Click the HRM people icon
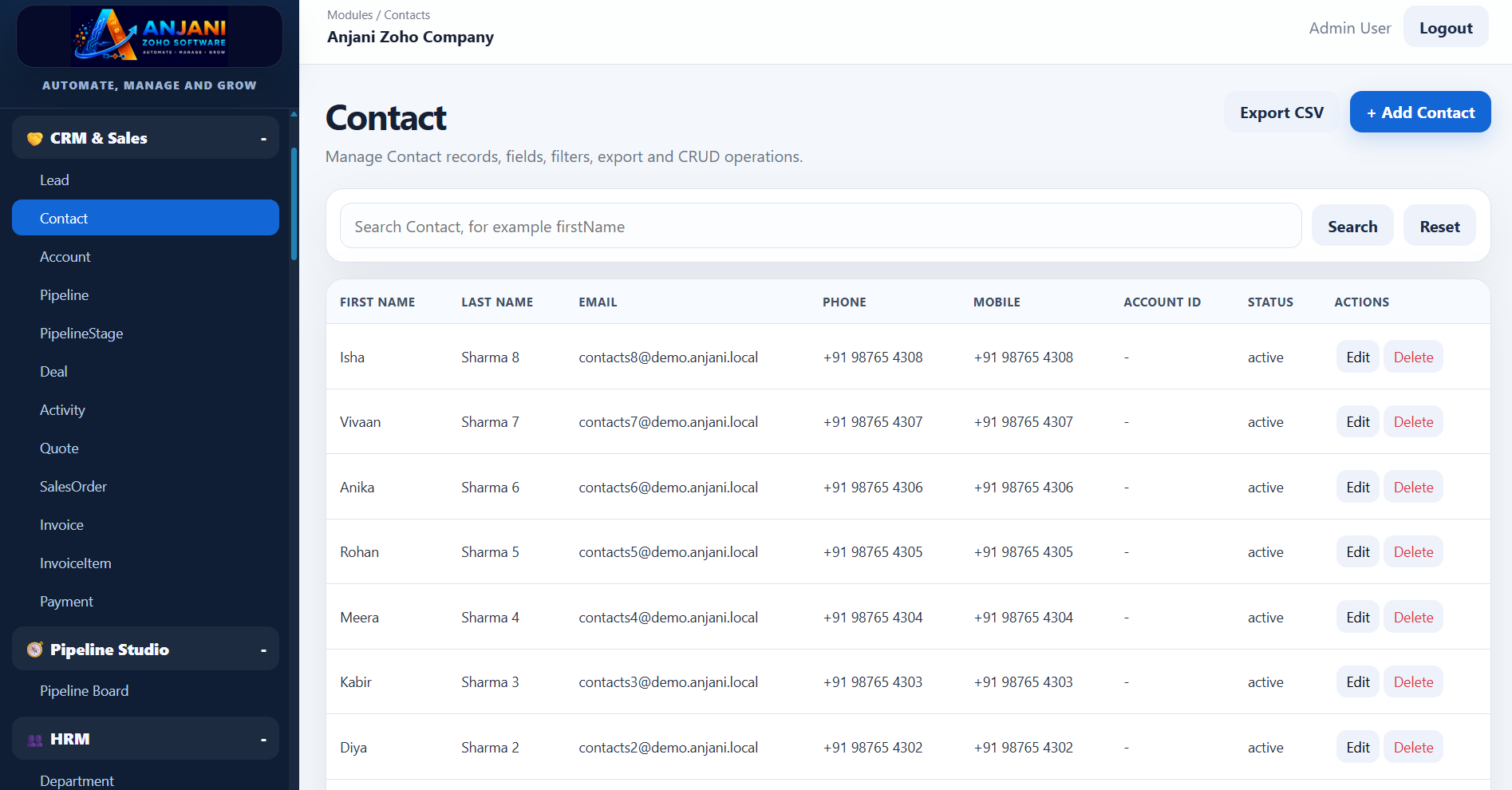 34,740
